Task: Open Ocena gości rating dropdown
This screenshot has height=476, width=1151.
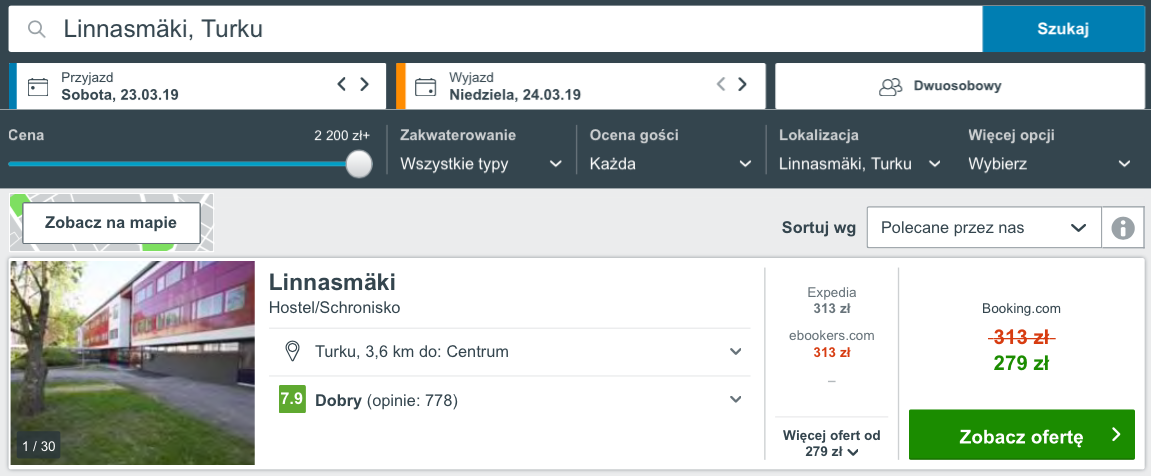Action: (x=670, y=164)
